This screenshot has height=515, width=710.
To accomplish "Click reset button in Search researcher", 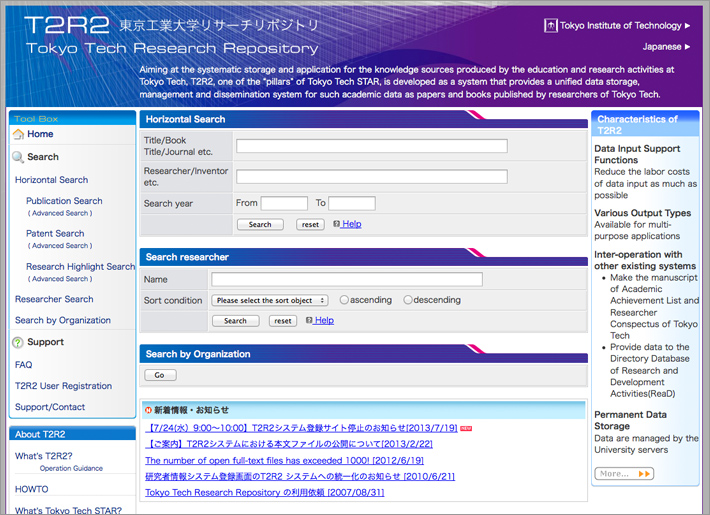I will (283, 321).
